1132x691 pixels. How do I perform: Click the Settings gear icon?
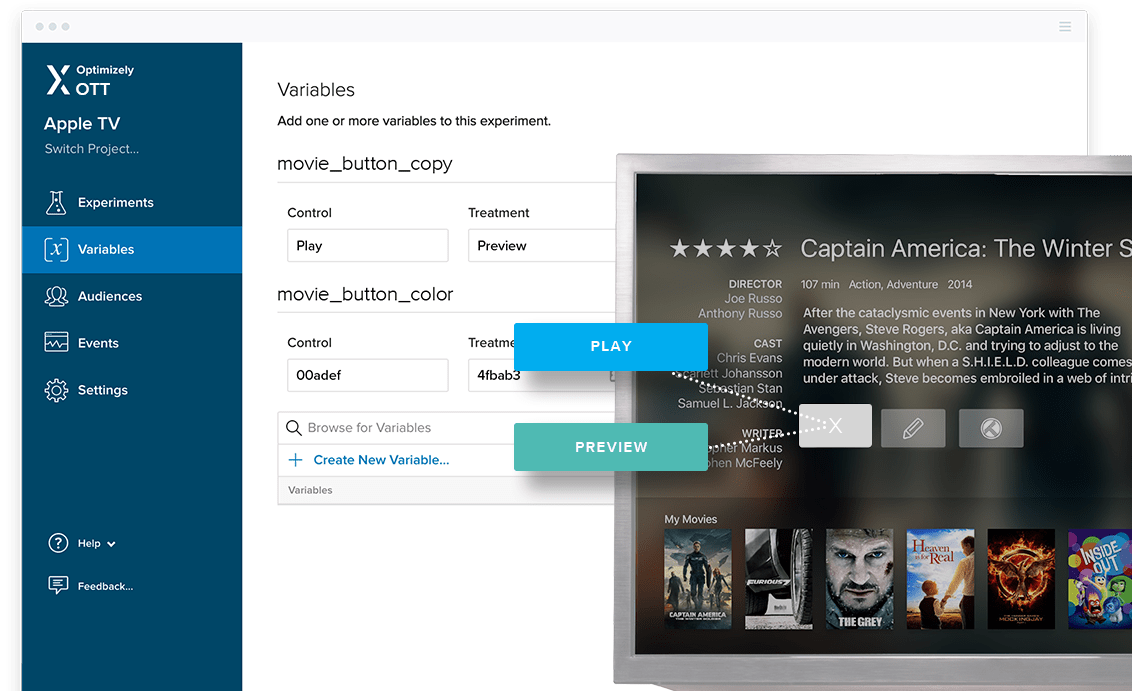tap(56, 390)
